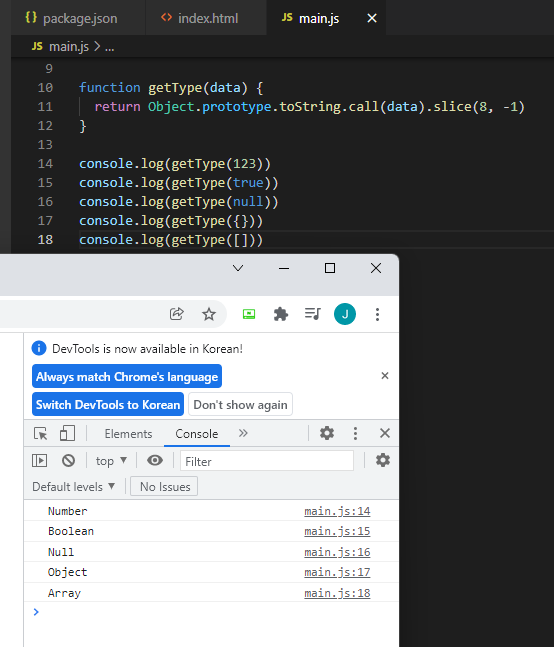Bookmark this page with the star icon
The image size is (554, 647).
[209, 314]
